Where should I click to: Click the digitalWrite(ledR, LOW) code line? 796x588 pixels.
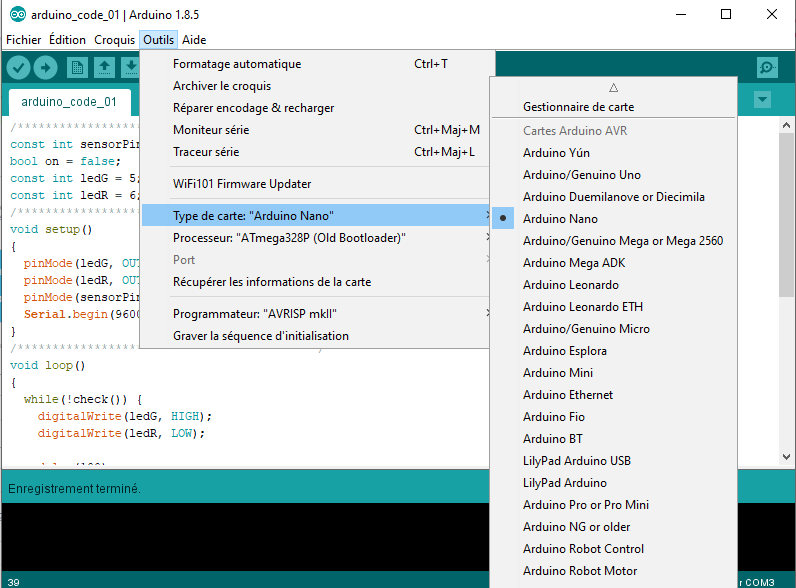[121, 433]
